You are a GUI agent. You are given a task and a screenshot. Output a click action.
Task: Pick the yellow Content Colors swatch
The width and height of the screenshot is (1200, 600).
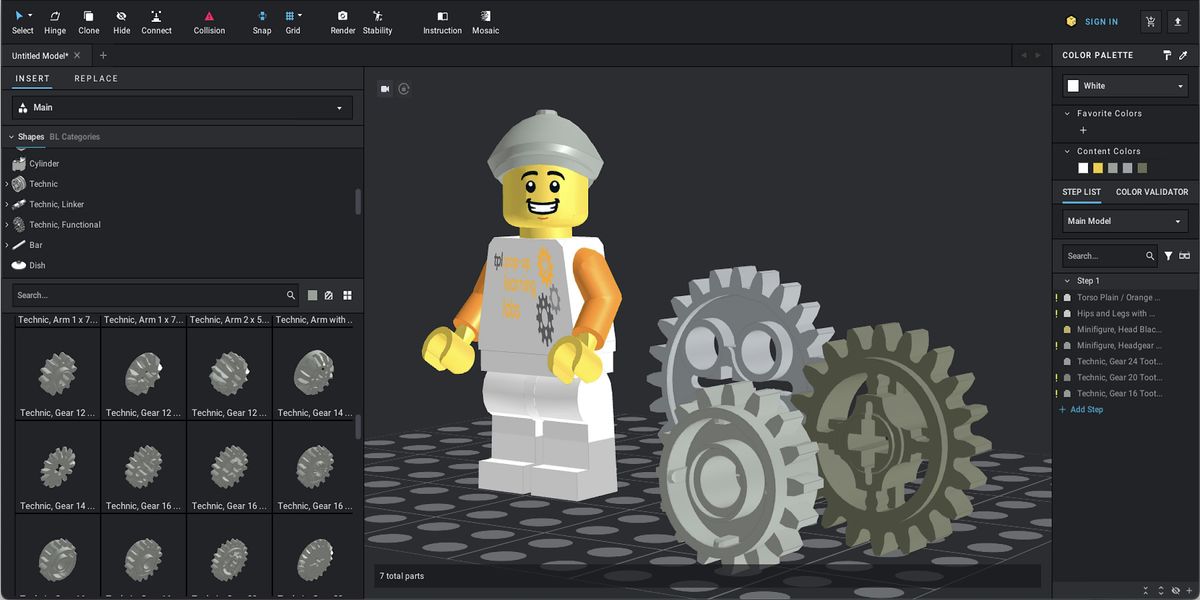coord(1098,168)
